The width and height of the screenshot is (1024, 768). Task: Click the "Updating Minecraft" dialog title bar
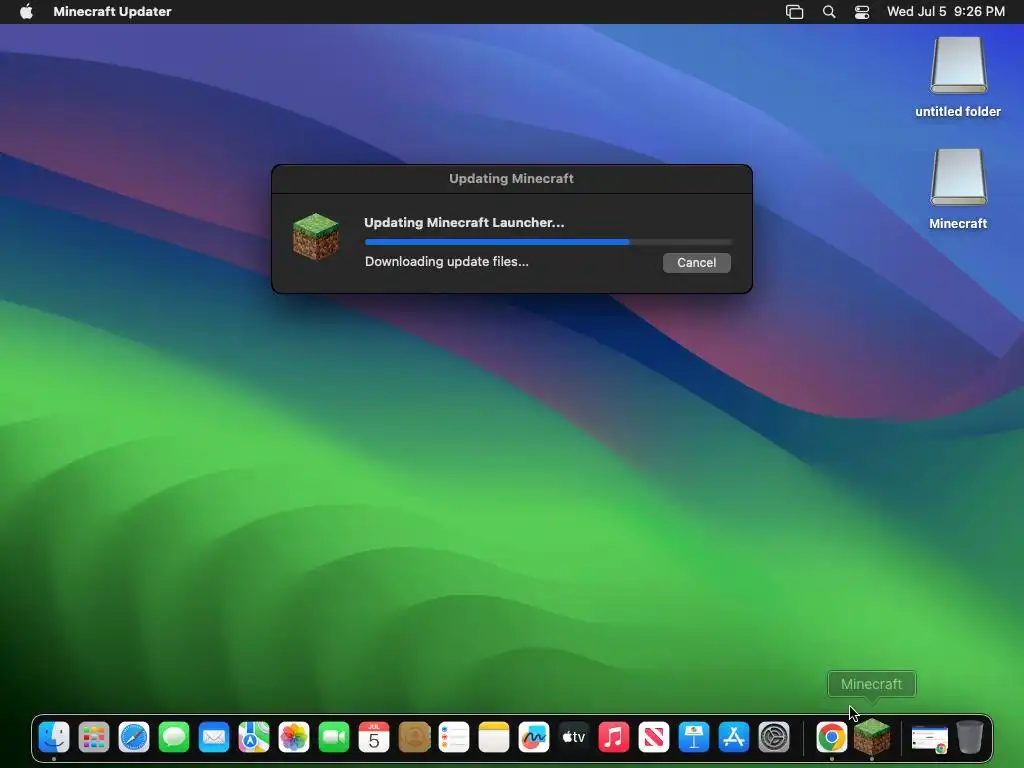click(511, 179)
